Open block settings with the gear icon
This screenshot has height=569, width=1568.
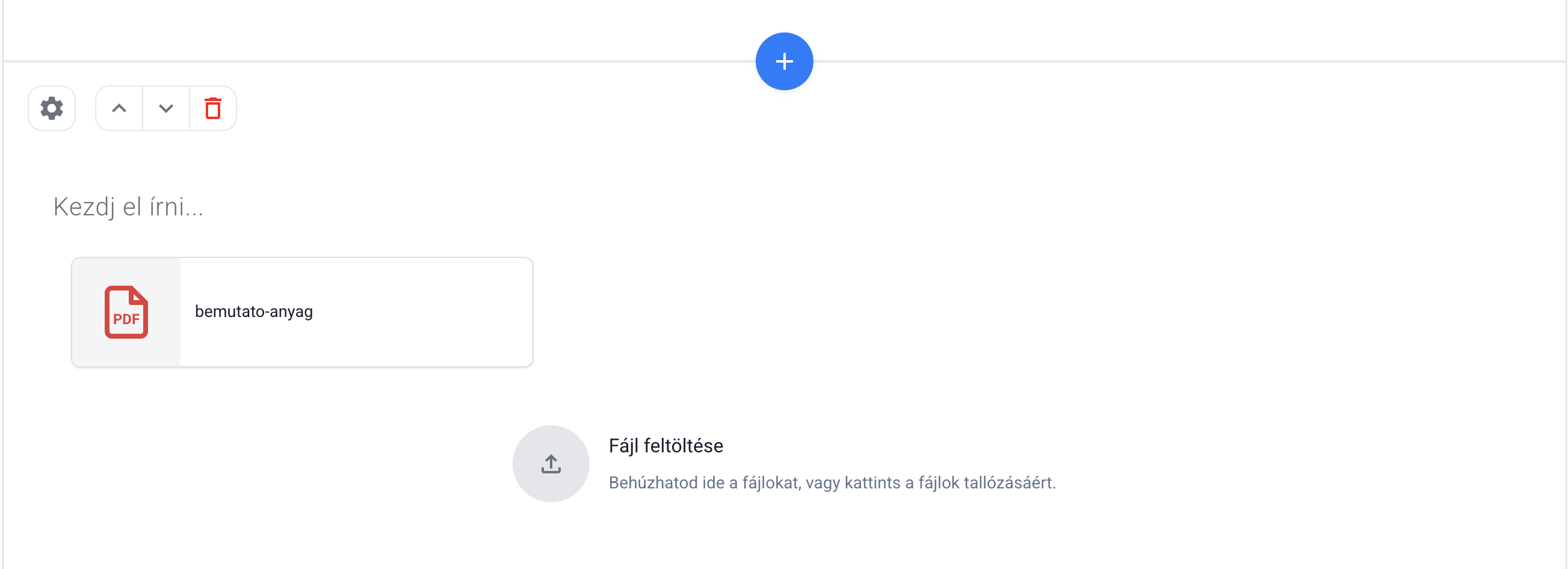[52, 108]
